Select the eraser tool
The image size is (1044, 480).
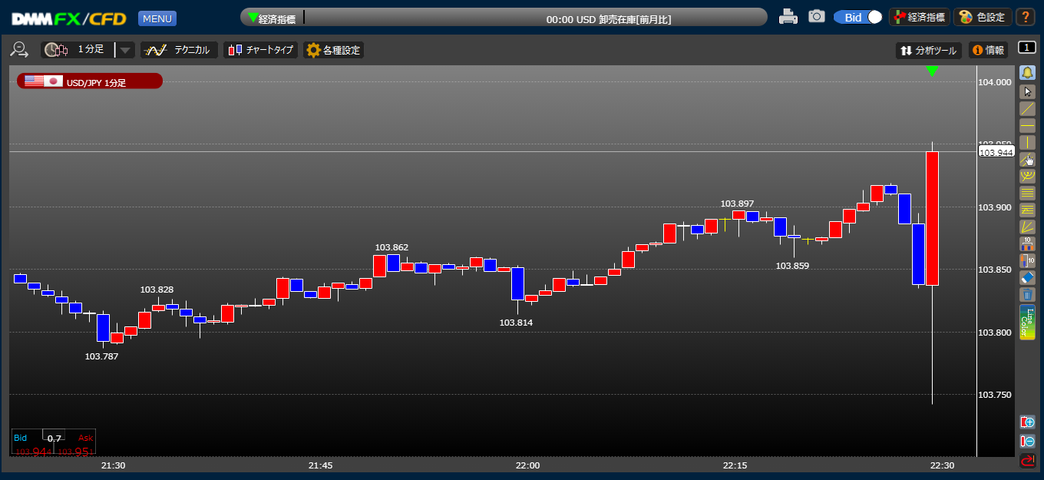(x=1027, y=277)
